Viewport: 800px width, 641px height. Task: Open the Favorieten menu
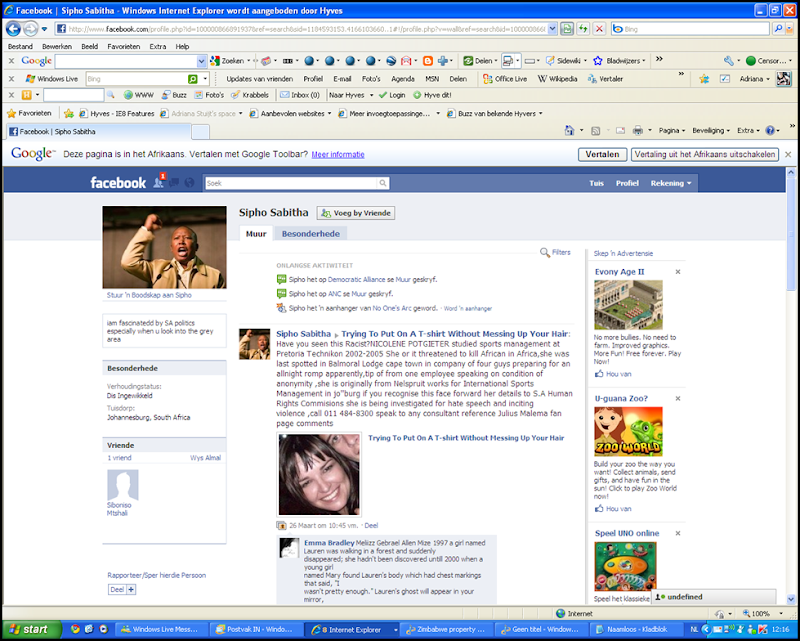click(x=123, y=46)
